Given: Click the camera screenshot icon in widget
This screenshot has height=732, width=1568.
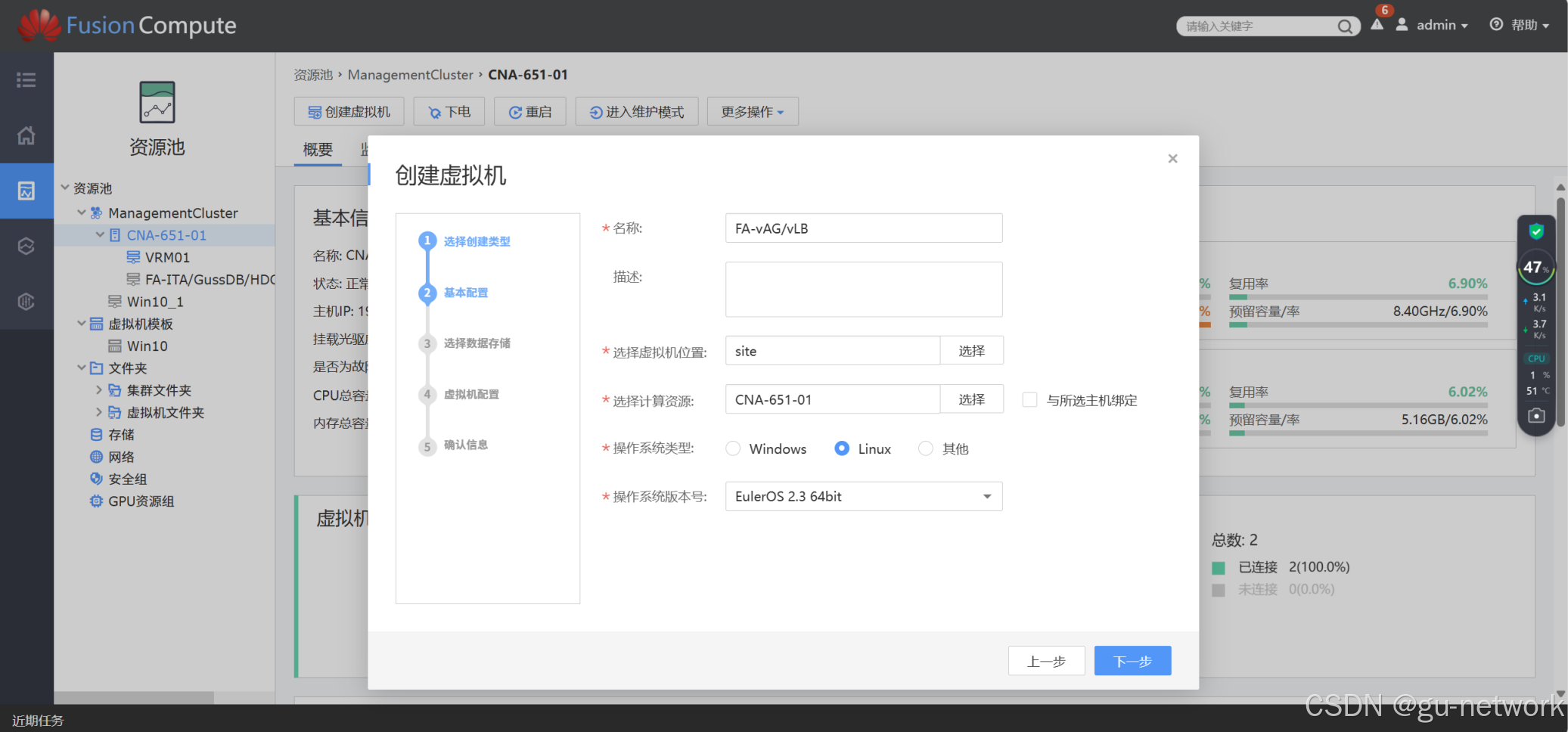Looking at the screenshot, I should click(1536, 415).
